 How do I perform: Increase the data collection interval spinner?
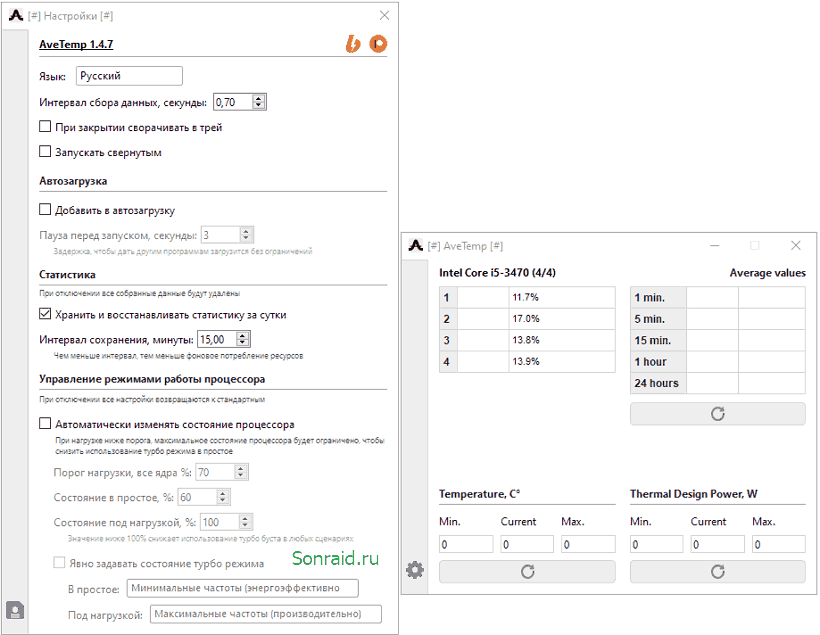(x=259, y=98)
